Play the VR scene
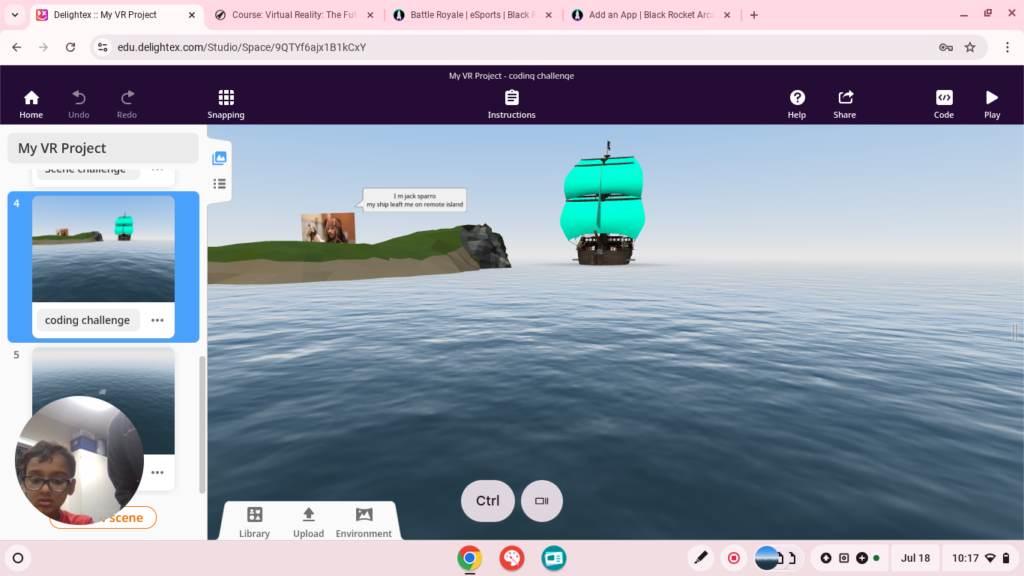The width and height of the screenshot is (1024, 576). (x=992, y=104)
